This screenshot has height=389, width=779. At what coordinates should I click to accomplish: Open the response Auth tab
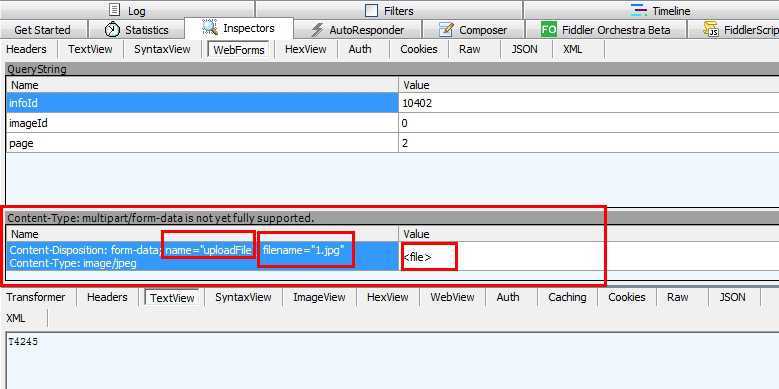click(x=508, y=297)
